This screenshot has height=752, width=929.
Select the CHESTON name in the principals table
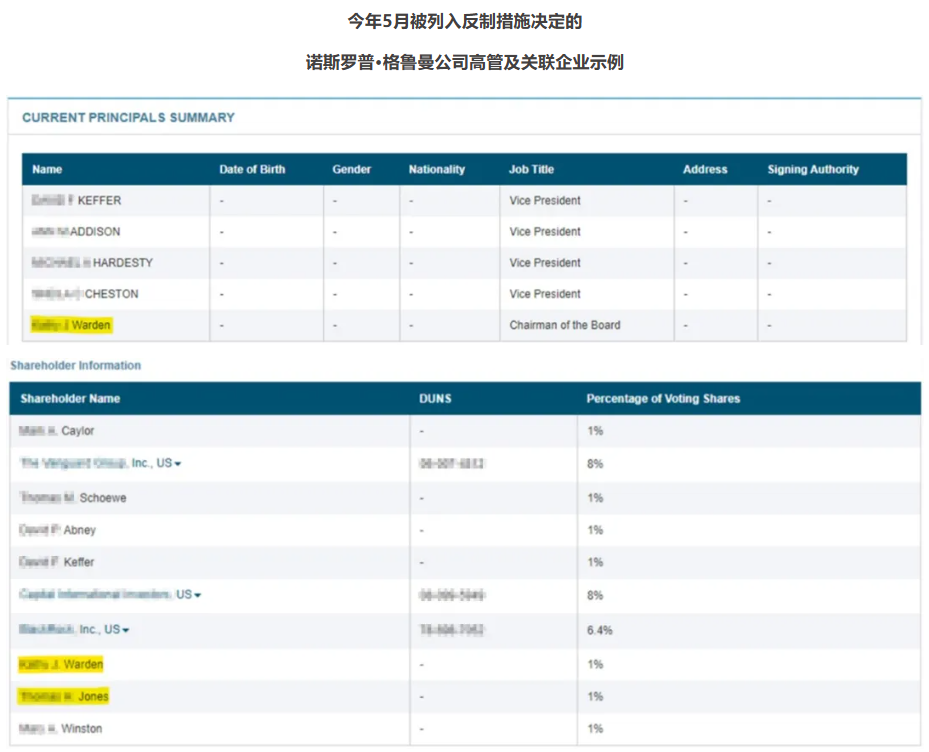pos(85,294)
